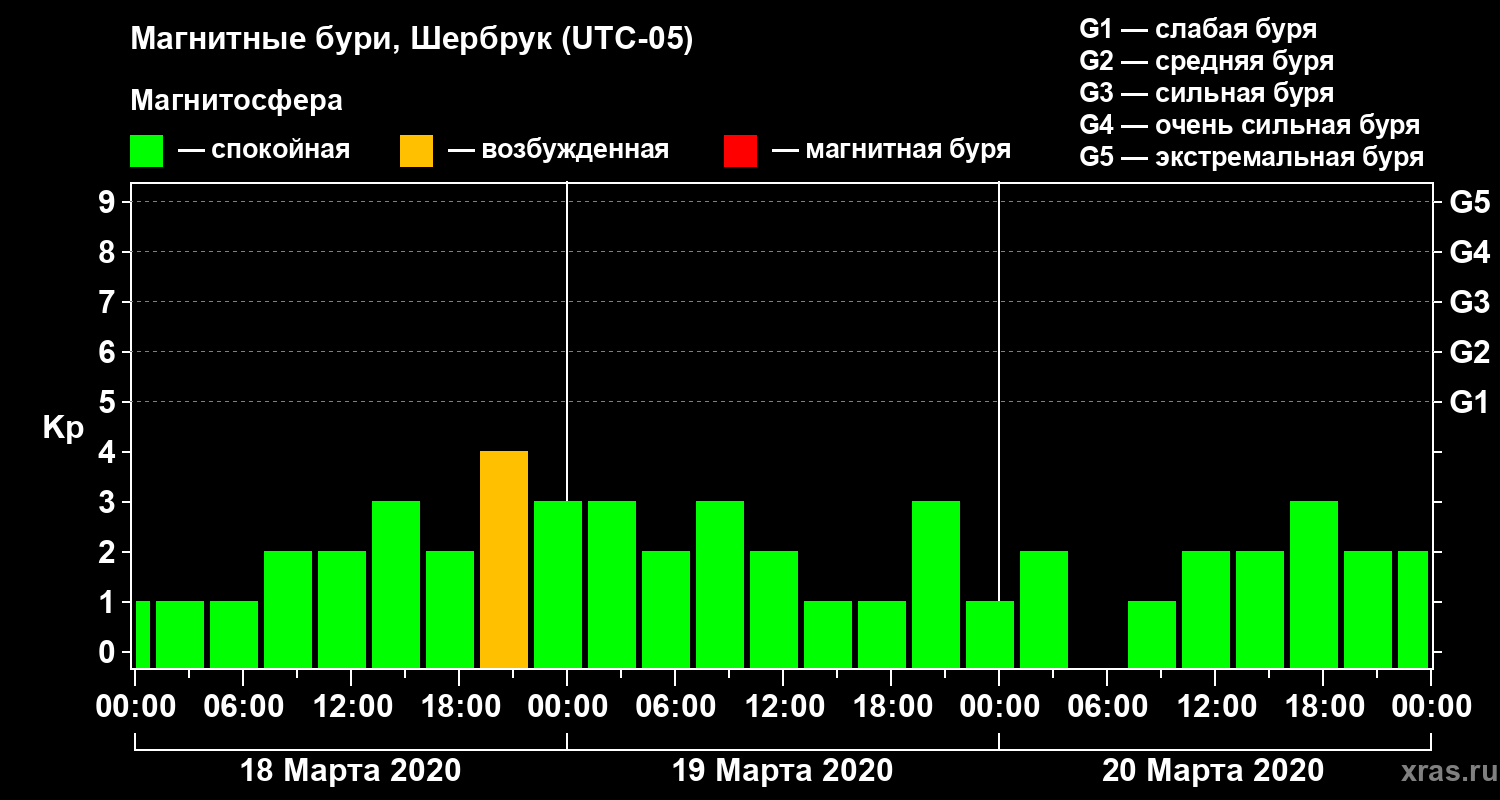Image resolution: width=1500 pixels, height=800 pixels.
Task: Click the '06:00' tick label for 18 March
Action: (x=244, y=707)
